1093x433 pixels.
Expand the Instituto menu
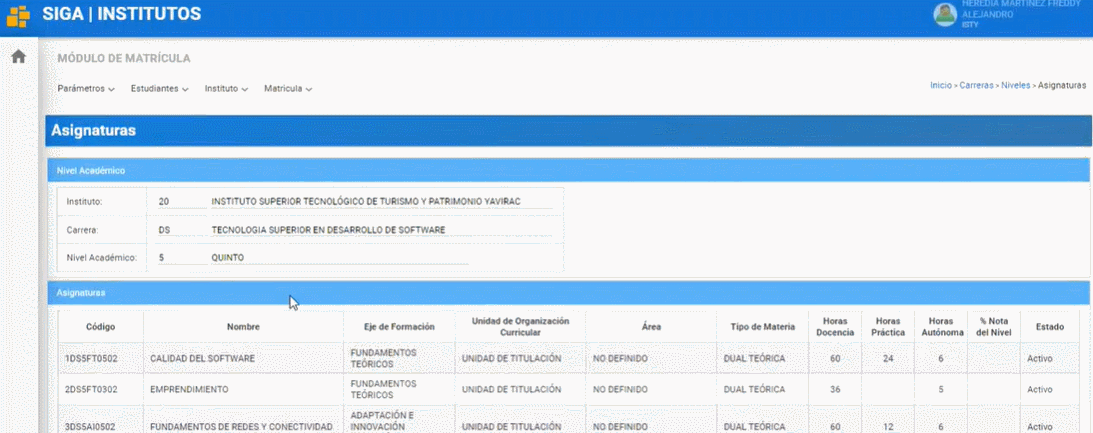pos(227,89)
